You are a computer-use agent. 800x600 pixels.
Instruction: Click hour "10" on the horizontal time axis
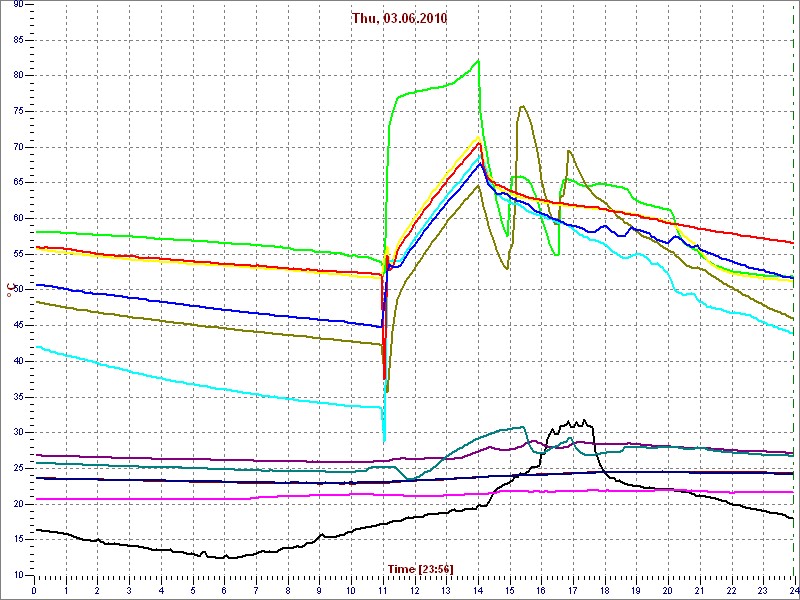[351, 591]
